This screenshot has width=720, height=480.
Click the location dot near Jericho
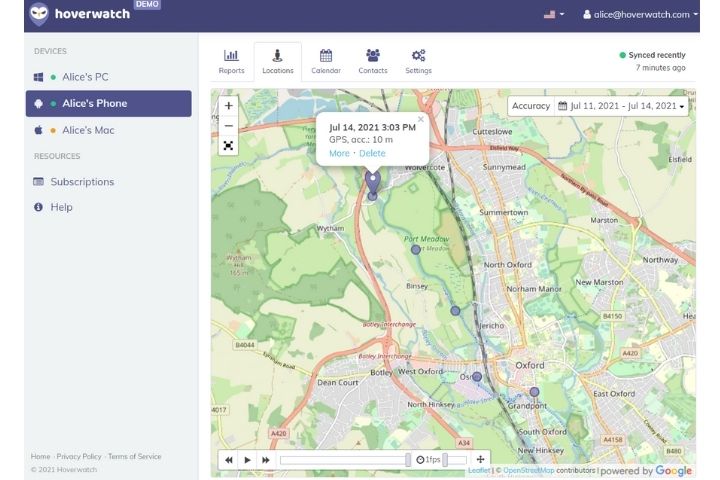(455, 311)
